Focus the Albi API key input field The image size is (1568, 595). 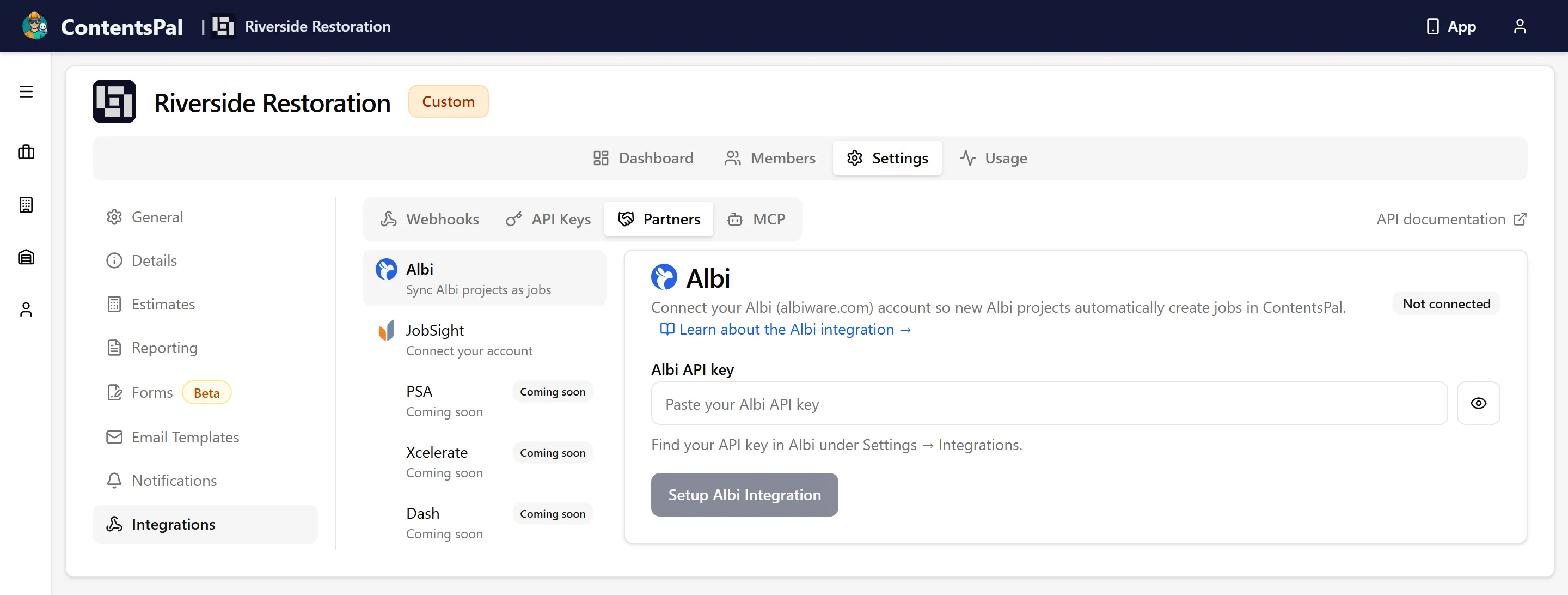click(x=1049, y=403)
